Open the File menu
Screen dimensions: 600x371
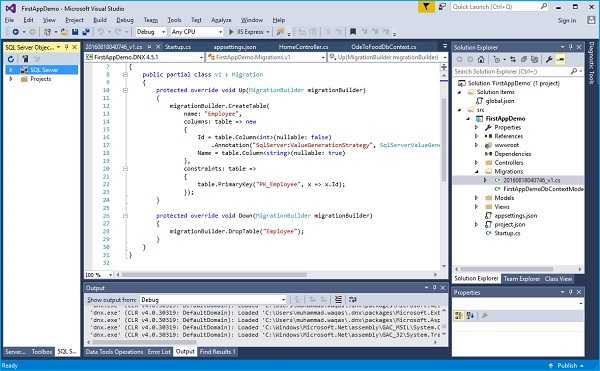pos(10,20)
